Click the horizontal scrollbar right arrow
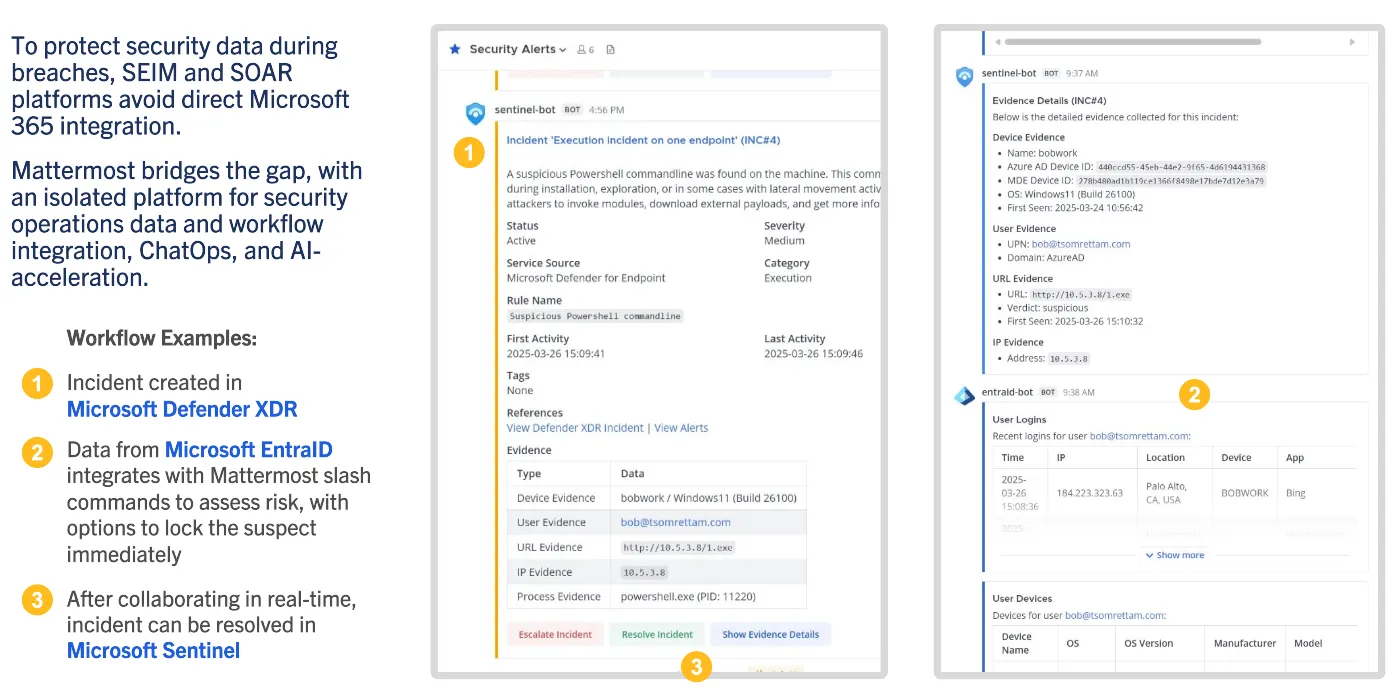 point(1353,42)
